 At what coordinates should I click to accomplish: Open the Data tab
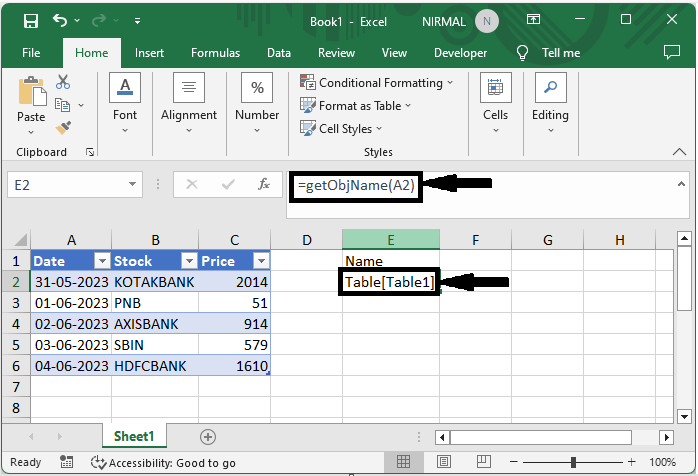(279, 53)
